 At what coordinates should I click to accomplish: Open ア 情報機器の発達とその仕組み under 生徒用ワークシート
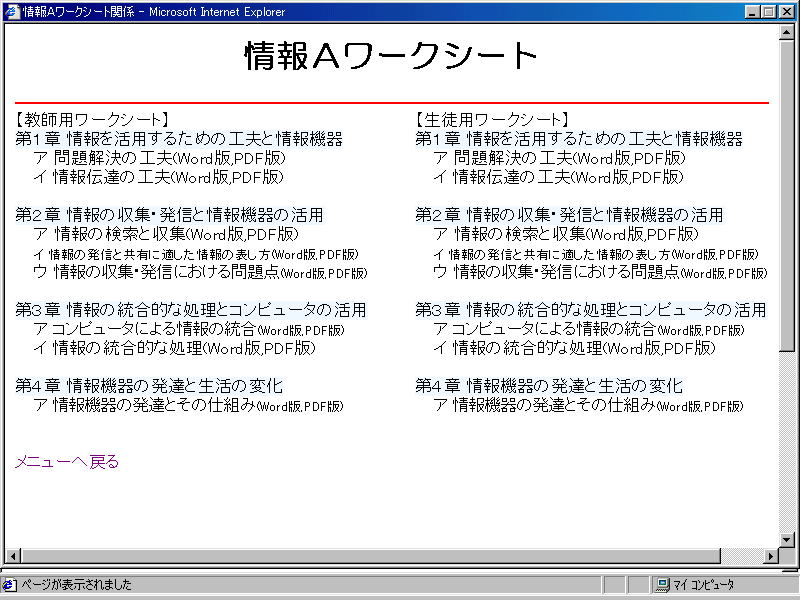click(588, 405)
